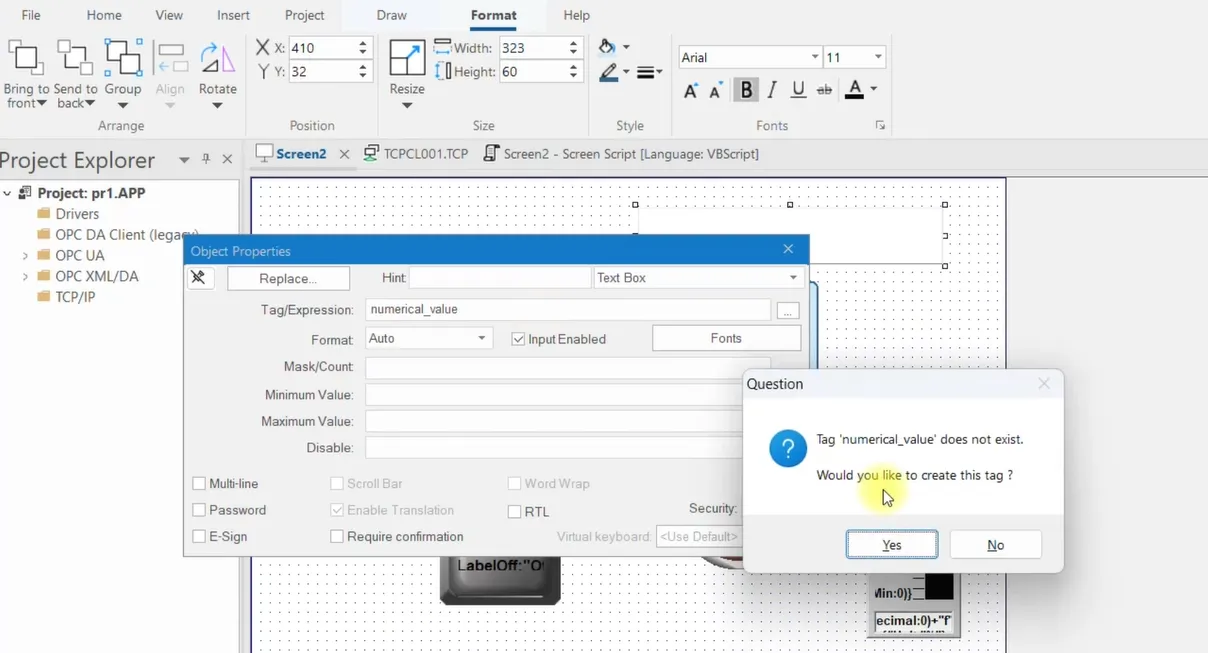Click the pin icon in Object Properties
The width and height of the screenshot is (1208, 653).
click(199, 278)
